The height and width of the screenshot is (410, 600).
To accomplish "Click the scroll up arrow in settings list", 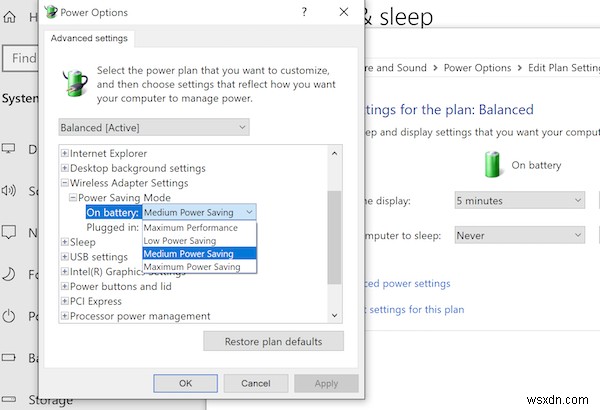I will click(x=334, y=154).
